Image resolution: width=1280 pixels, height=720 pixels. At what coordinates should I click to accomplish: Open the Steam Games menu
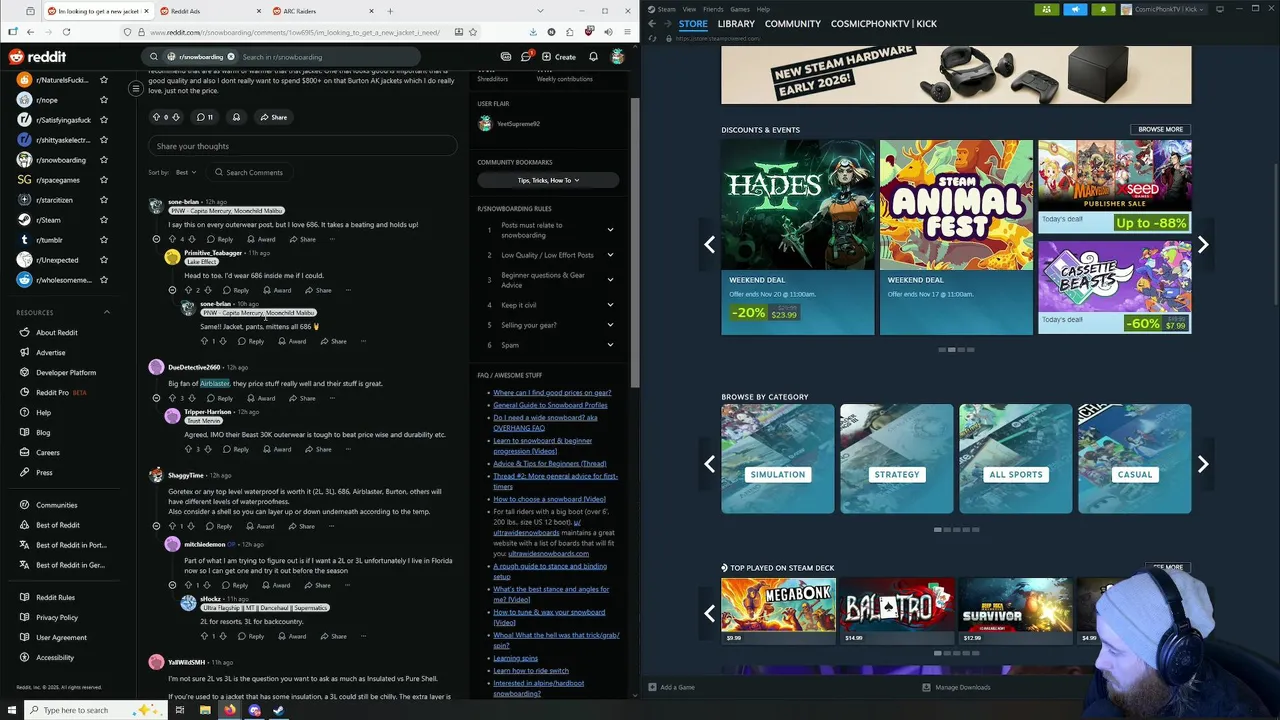[x=740, y=9]
